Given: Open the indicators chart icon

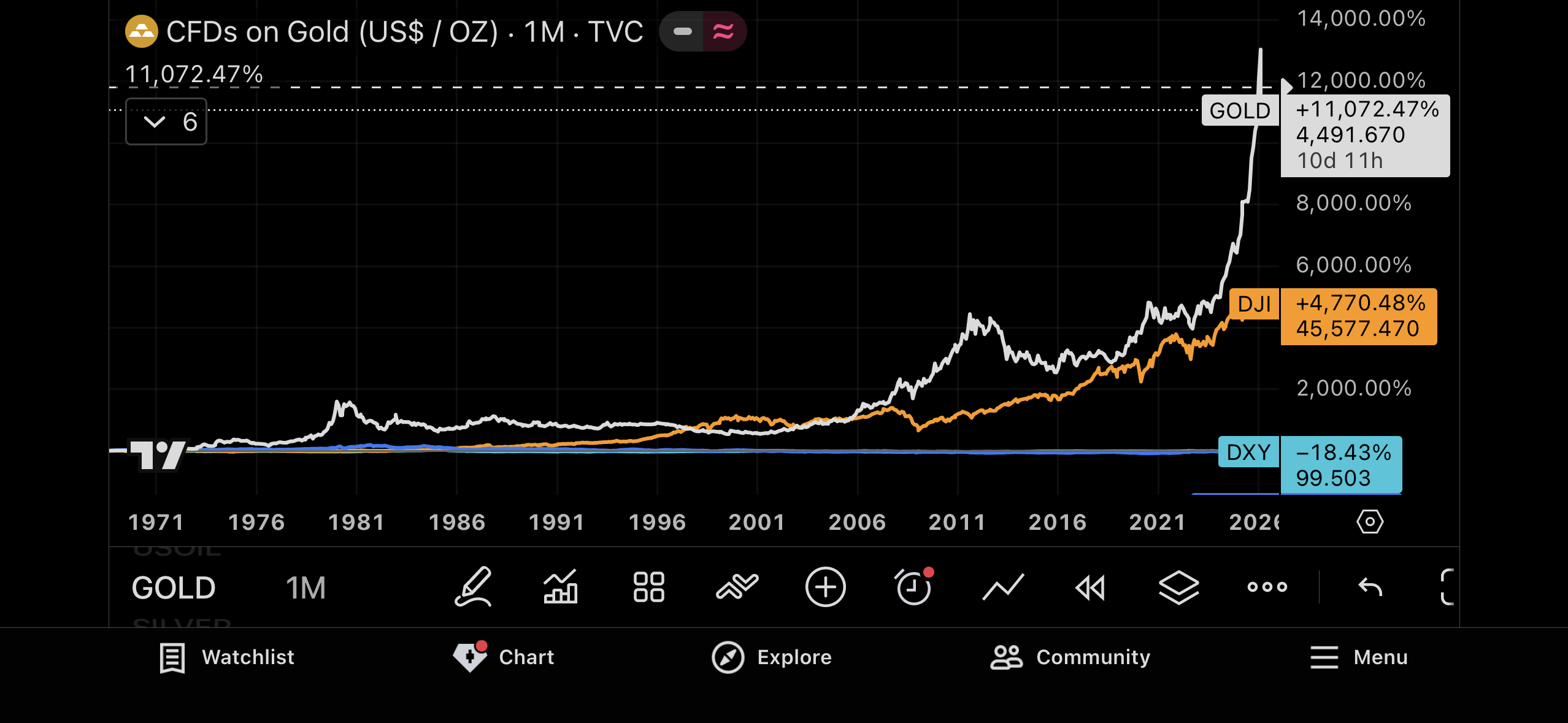Looking at the screenshot, I should [x=560, y=587].
